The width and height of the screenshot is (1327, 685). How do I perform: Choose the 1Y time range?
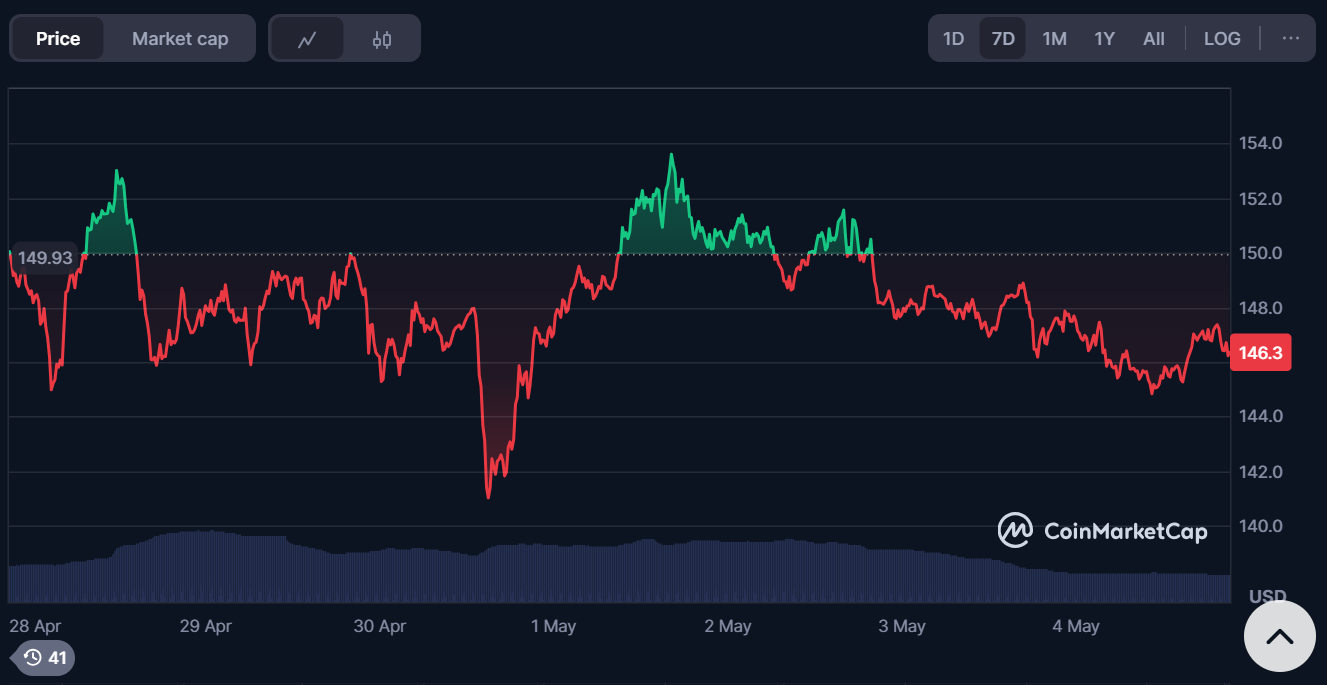coord(1104,39)
